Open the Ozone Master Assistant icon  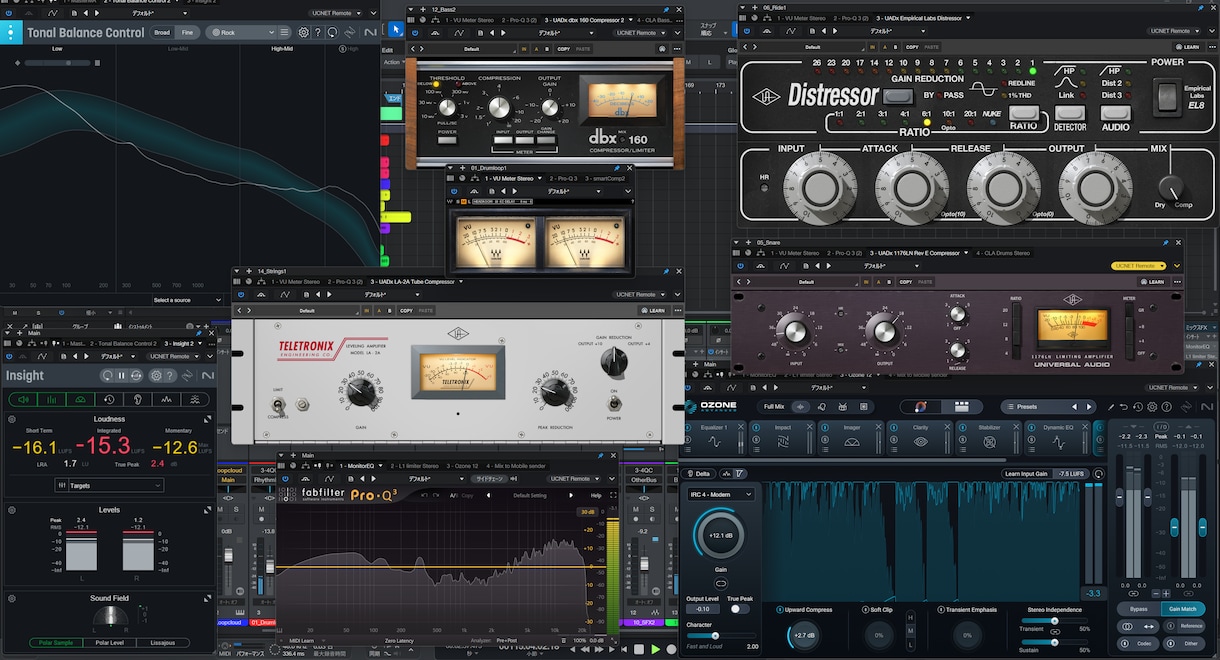(x=919, y=407)
